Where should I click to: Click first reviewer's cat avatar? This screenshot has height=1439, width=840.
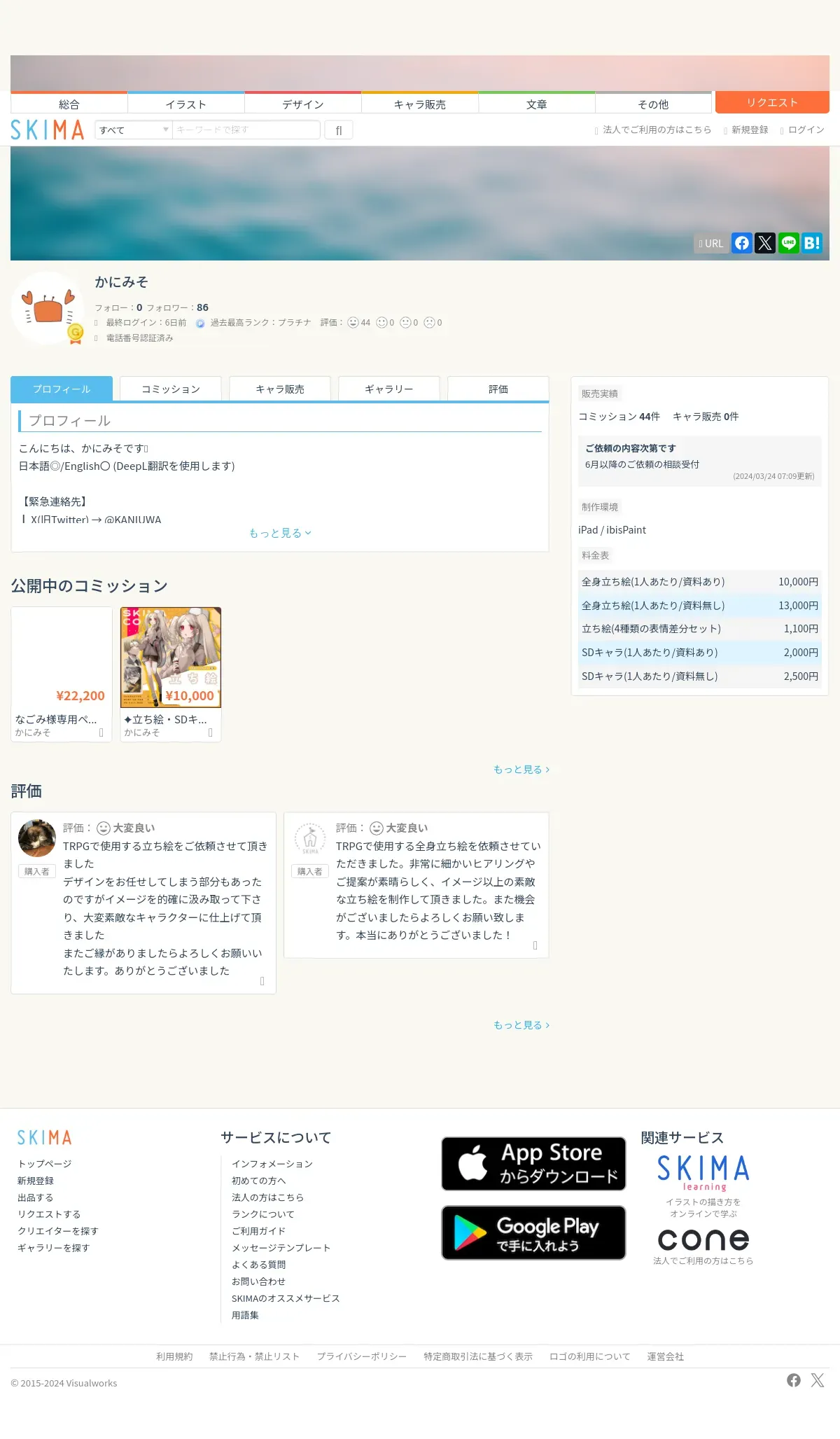tap(37, 838)
